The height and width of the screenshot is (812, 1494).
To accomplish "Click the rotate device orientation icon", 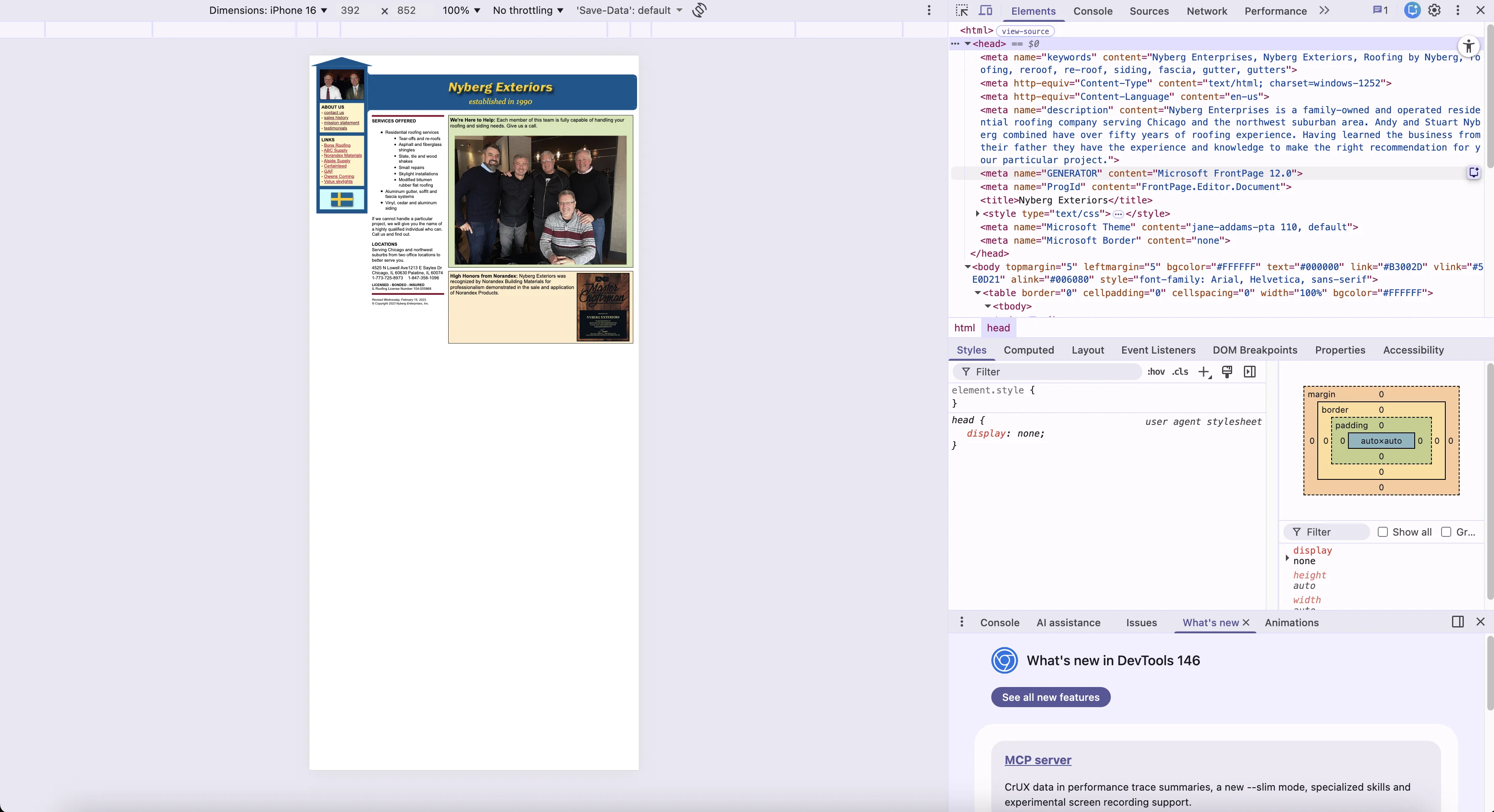I will pyautogui.click(x=700, y=10).
